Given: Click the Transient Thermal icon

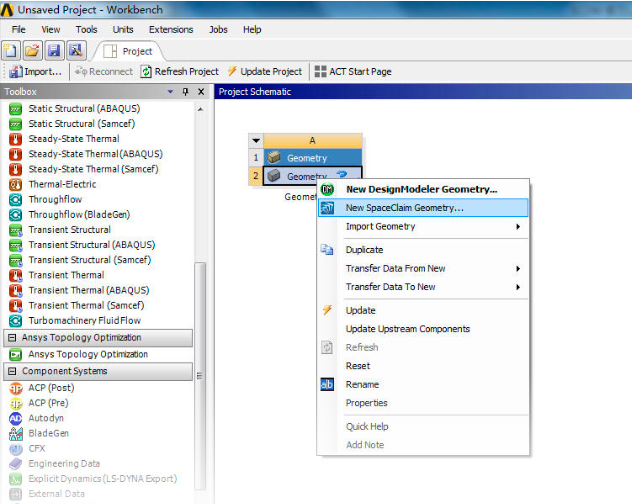Looking at the screenshot, I should [15, 275].
